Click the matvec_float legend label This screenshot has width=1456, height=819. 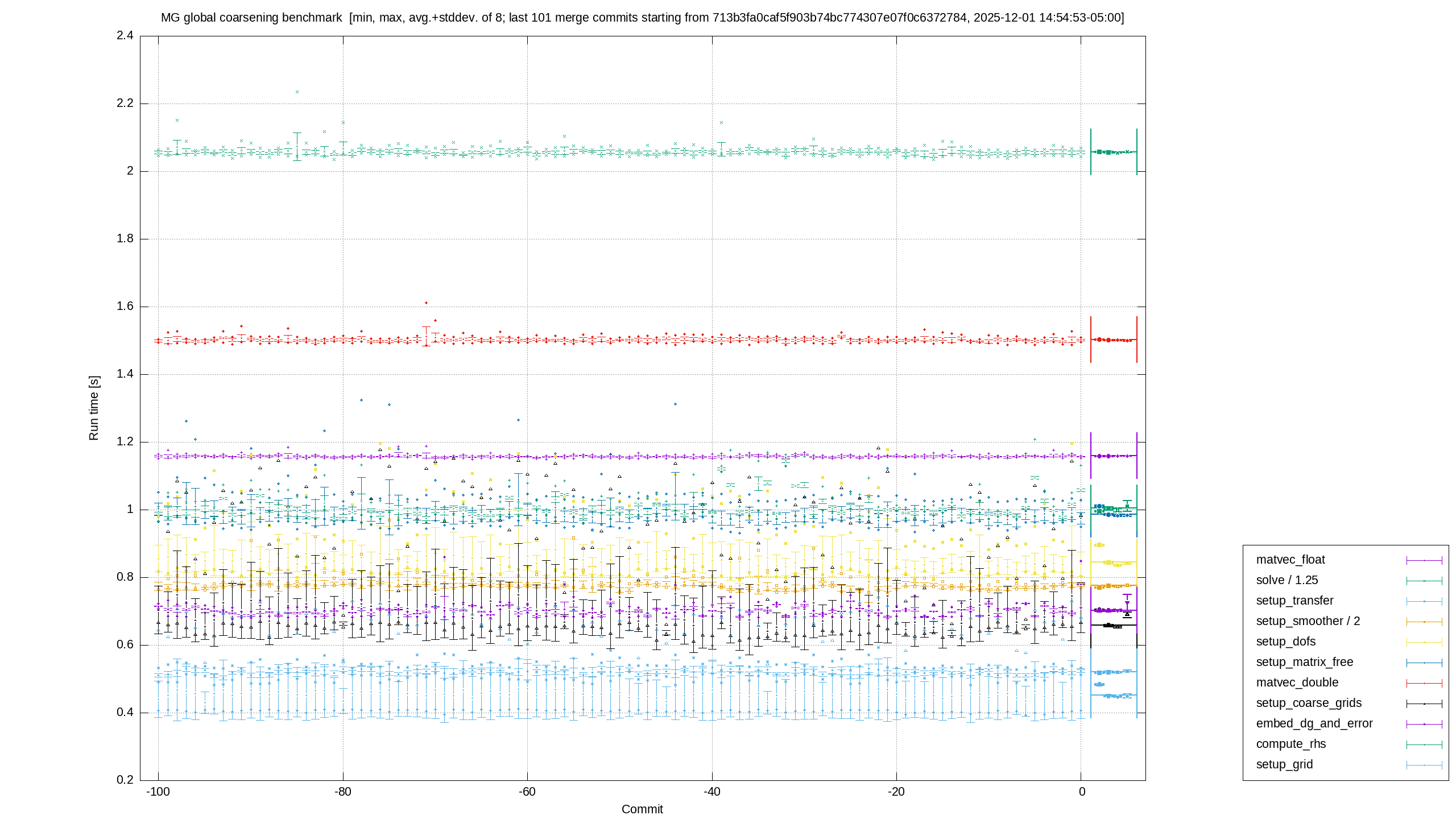coord(1290,560)
